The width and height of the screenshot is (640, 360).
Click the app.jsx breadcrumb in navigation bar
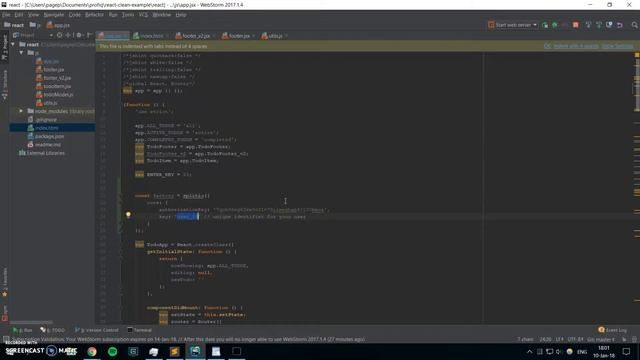tap(58, 25)
